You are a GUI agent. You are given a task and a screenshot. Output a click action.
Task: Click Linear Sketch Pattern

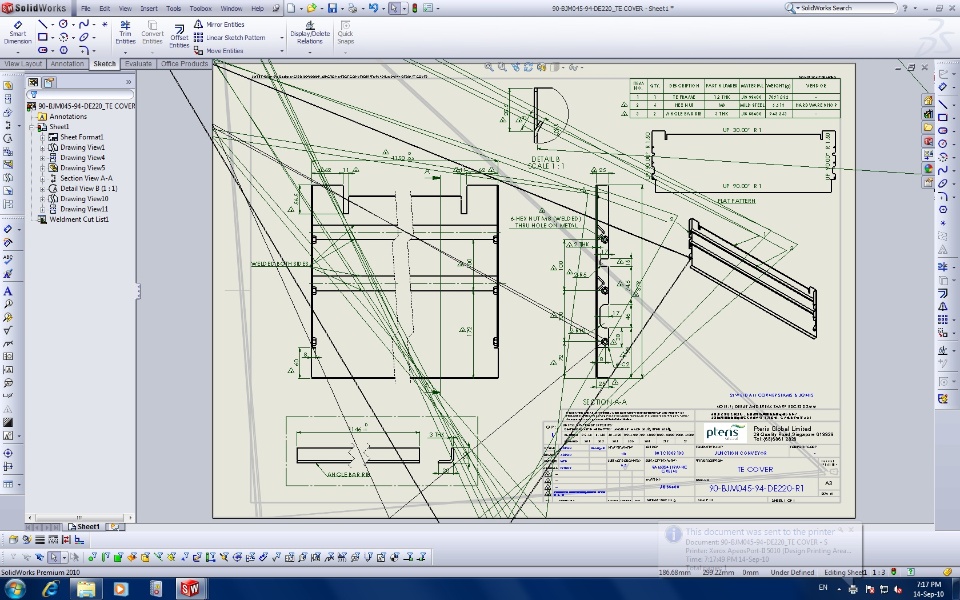tap(230, 37)
